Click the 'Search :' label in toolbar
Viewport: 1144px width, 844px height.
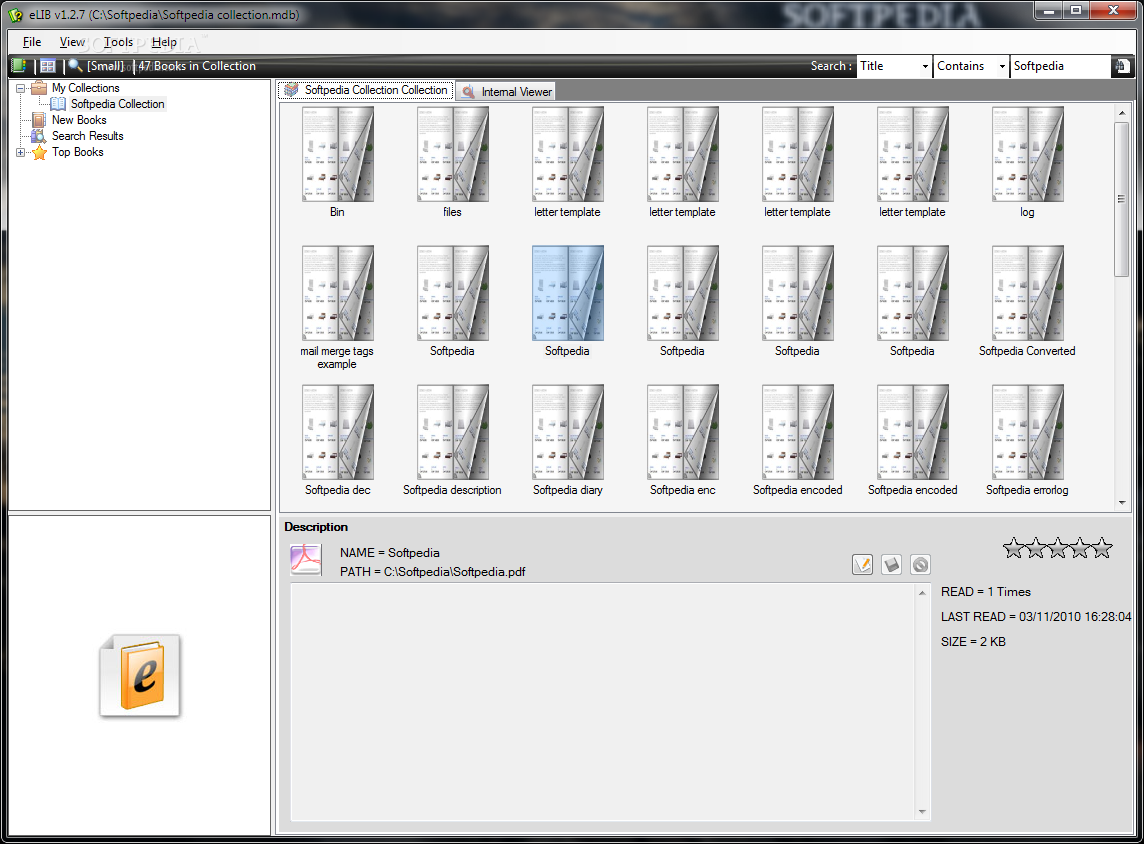pos(831,66)
